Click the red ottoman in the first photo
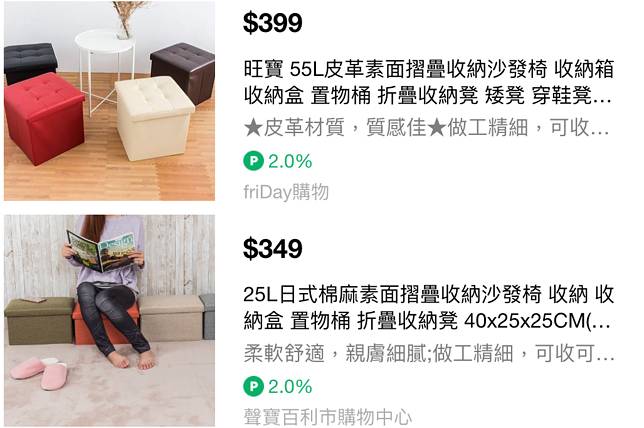The height and width of the screenshot is (428, 644). tap(44, 118)
